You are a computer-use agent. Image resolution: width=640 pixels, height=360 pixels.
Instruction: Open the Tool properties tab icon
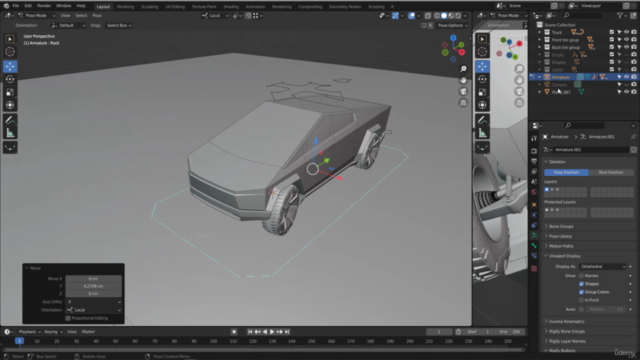coord(534,139)
